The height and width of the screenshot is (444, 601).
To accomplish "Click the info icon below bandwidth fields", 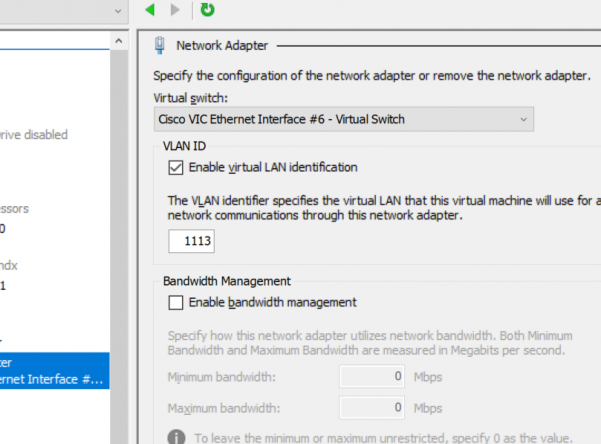I will (x=176, y=437).
